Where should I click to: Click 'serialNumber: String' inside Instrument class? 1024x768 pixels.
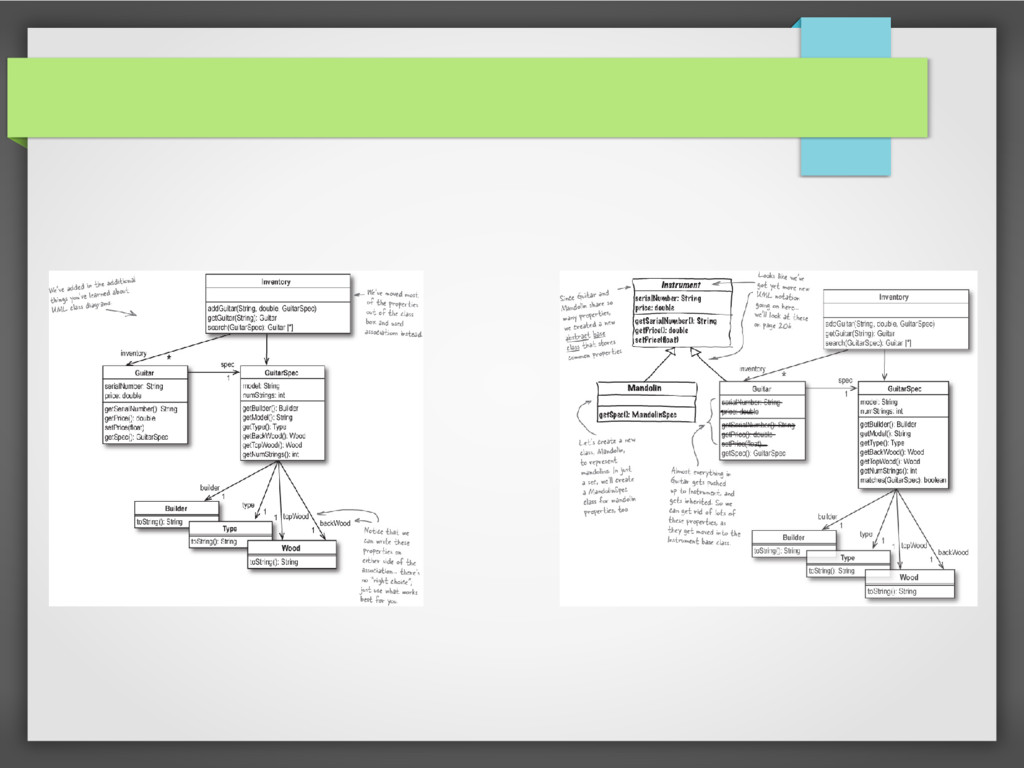[x=667, y=298]
